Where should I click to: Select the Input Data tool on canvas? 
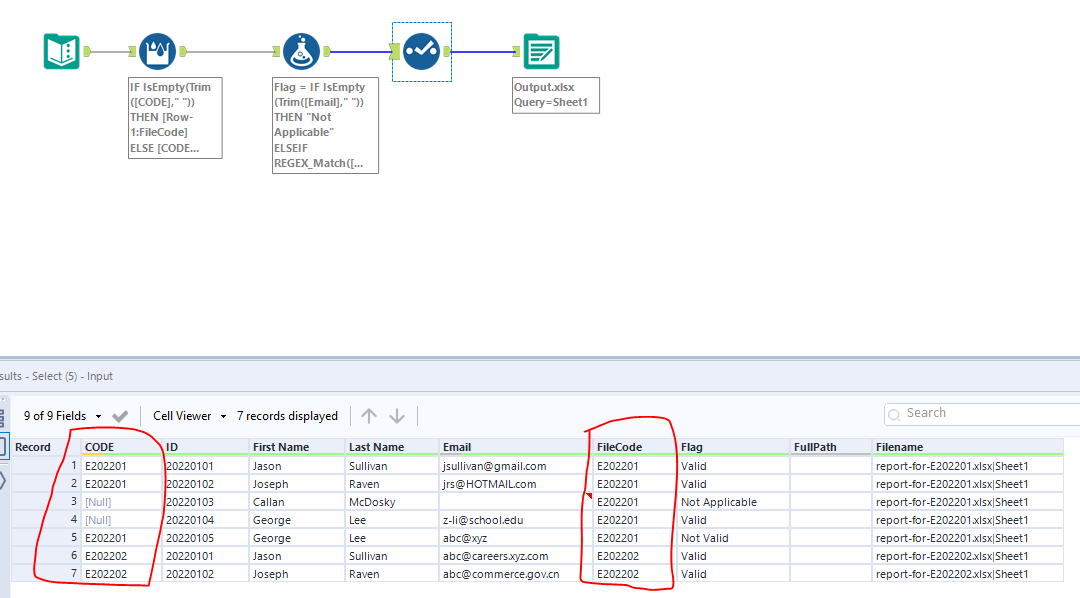pos(61,51)
